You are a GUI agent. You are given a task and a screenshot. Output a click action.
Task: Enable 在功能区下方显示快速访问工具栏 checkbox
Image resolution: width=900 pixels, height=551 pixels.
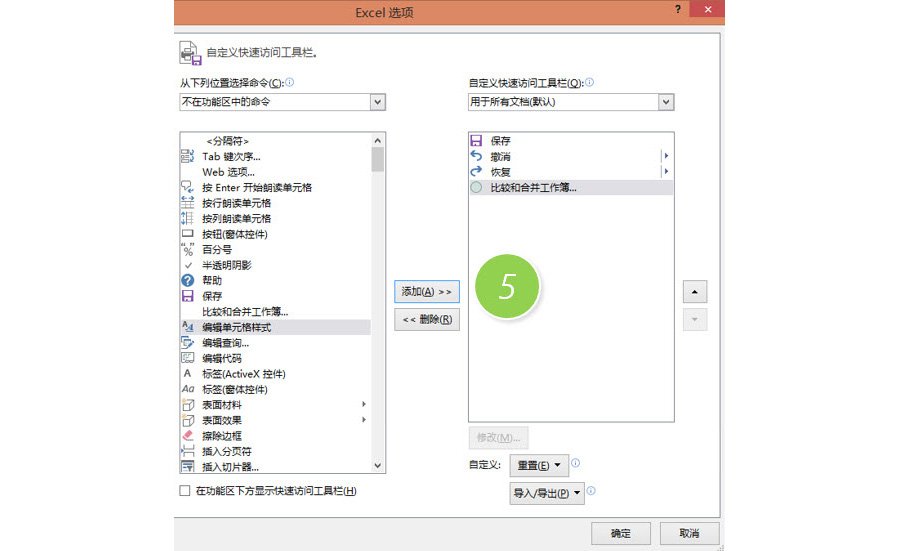click(x=185, y=491)
